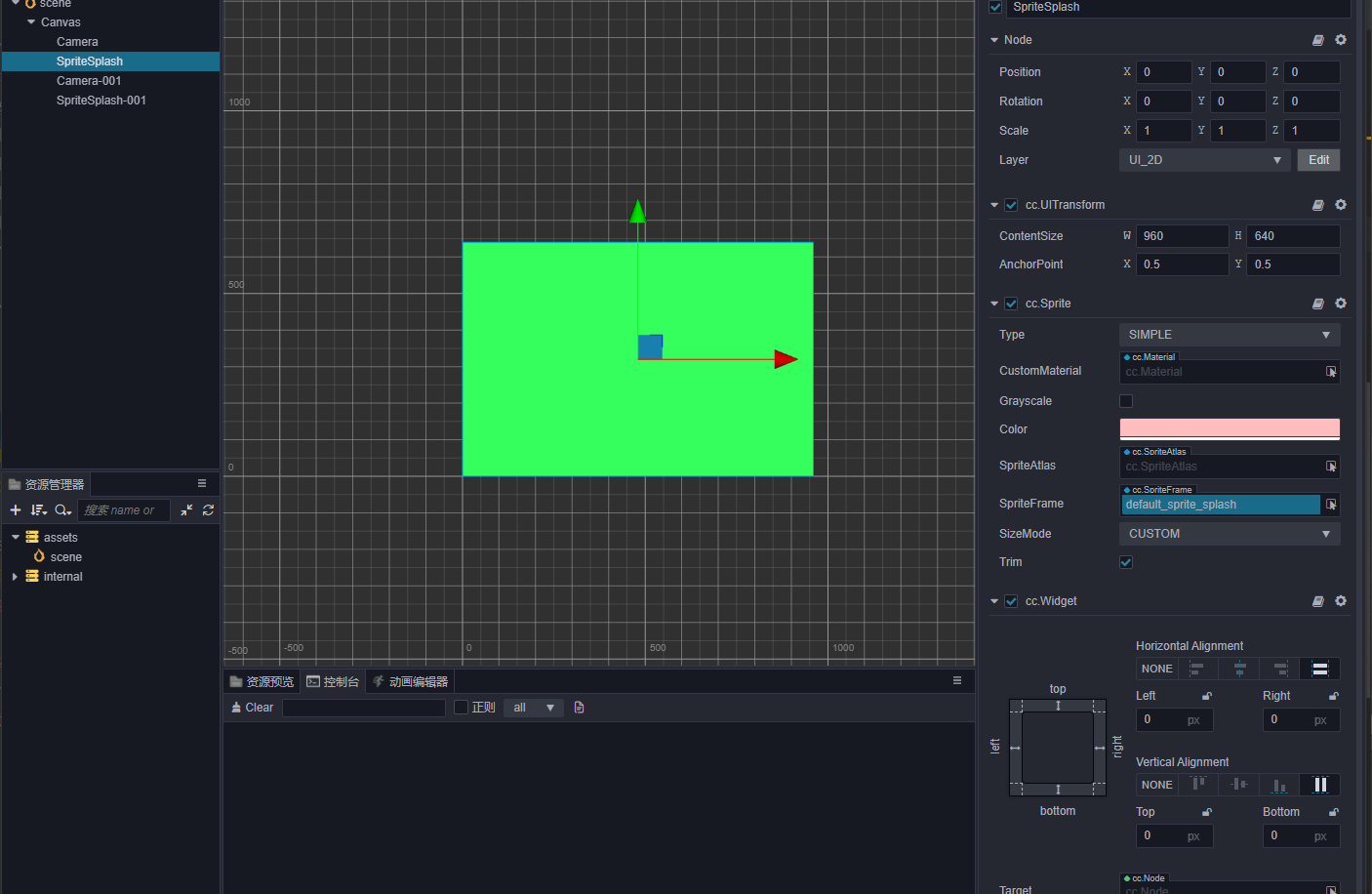This screenshot has width=1372, height=894.
Task: Collapse the Node section
Action: (x=994, y=40)
